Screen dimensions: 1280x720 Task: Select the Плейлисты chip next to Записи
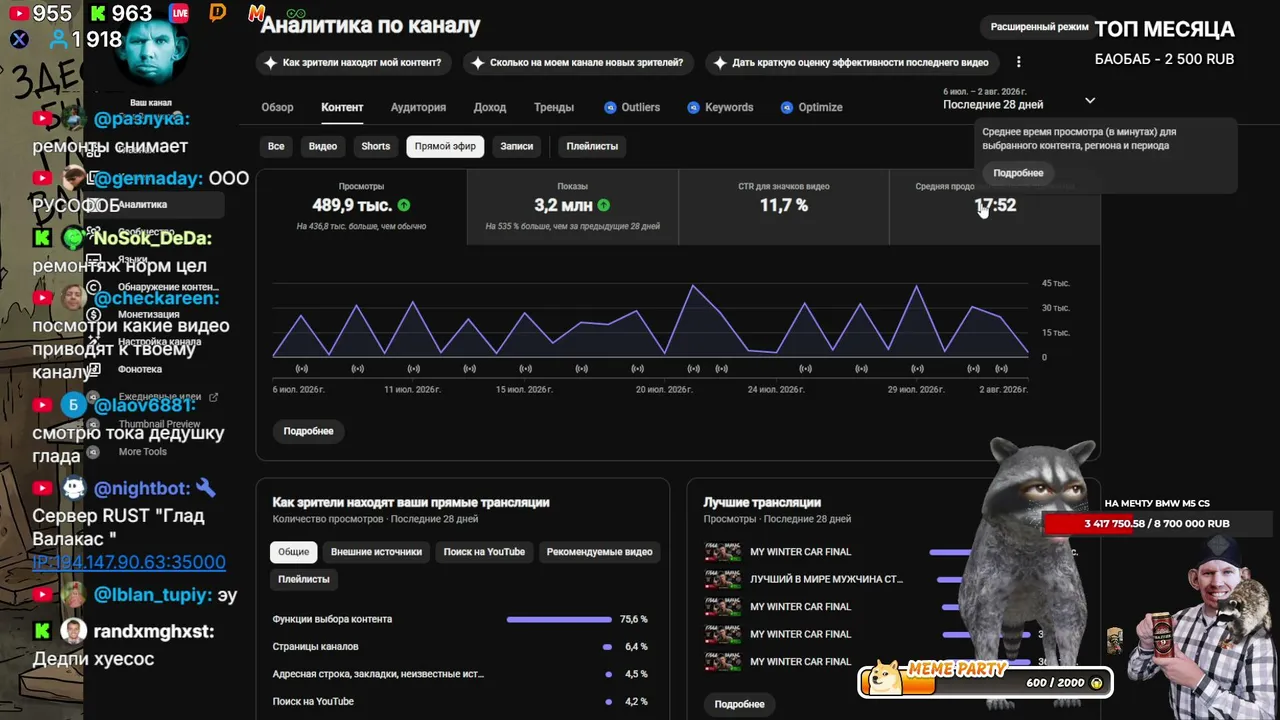(x=592, y=146)
